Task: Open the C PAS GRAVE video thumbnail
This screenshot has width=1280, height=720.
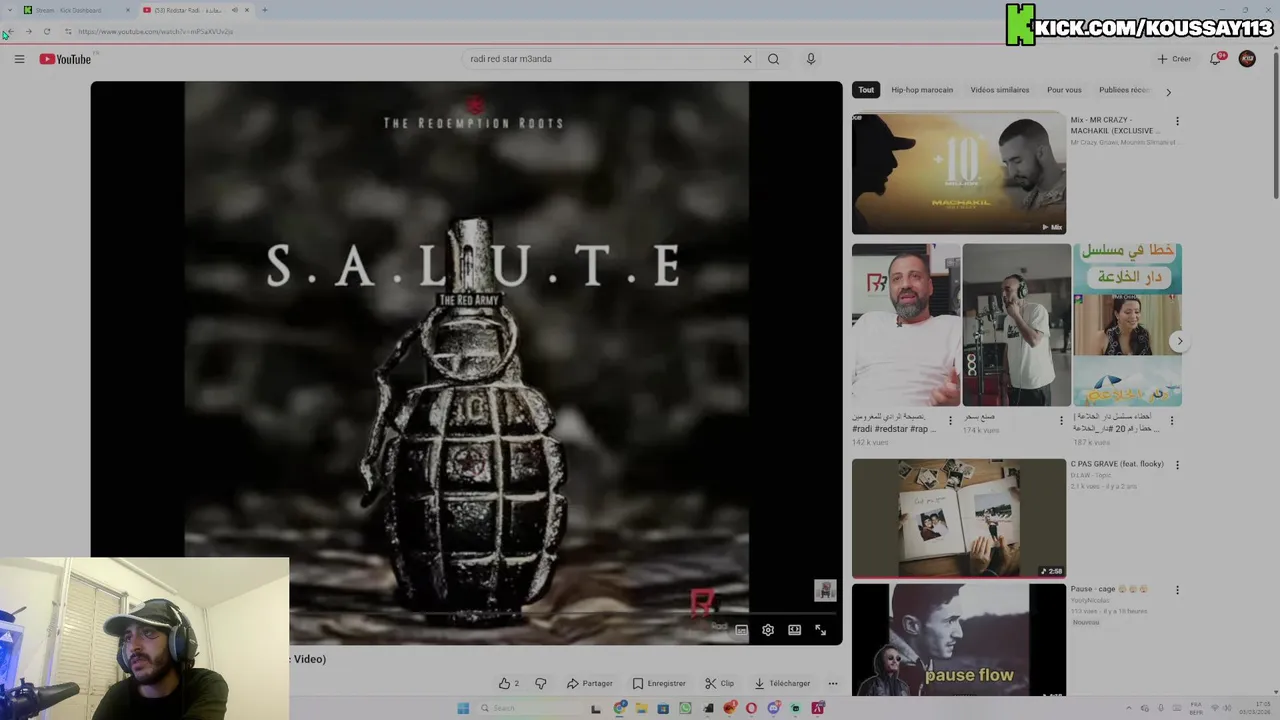Action: [959, 518]
